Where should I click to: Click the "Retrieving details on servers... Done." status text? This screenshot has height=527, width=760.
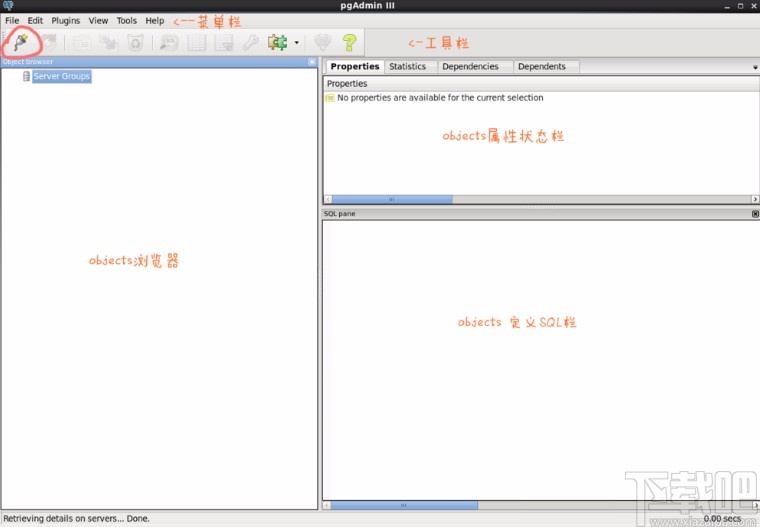(76, 519)
